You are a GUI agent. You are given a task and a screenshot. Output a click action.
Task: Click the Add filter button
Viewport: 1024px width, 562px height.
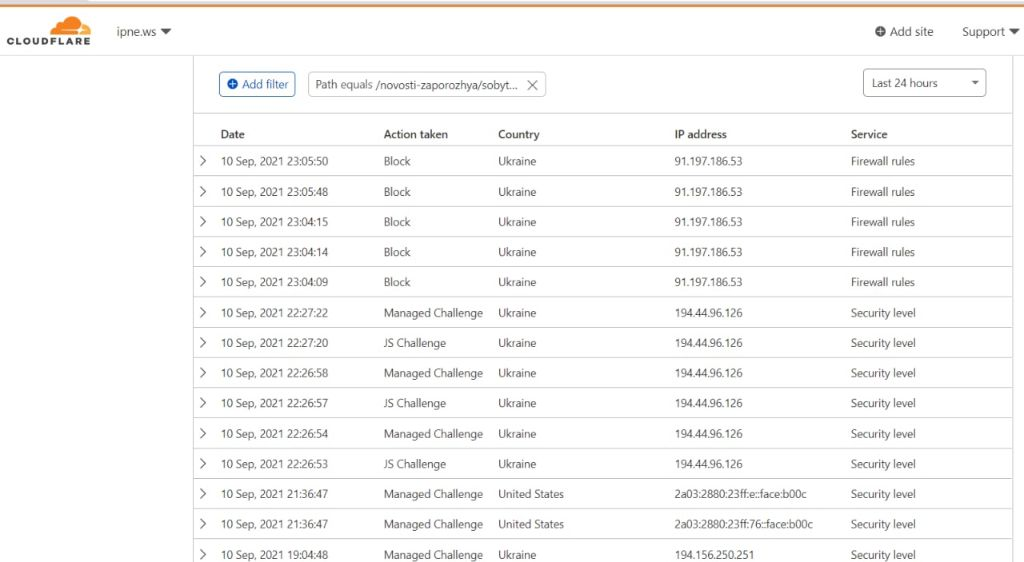tap(257, 84)
